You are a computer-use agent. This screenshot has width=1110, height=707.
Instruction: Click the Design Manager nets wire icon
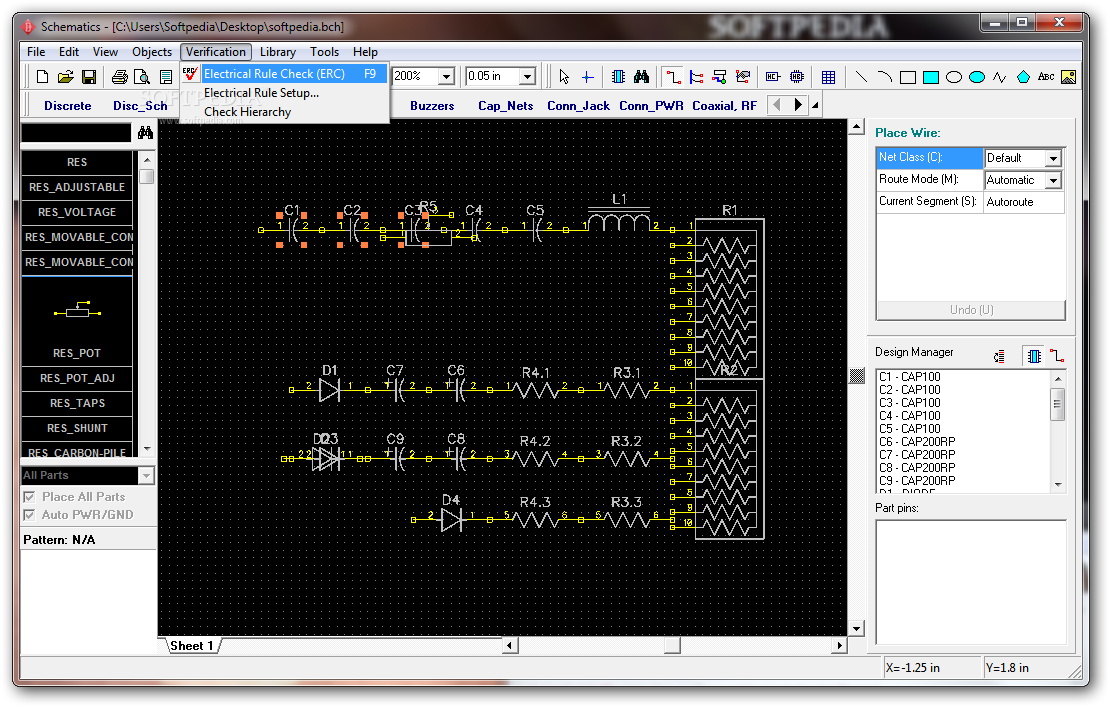pyautogui.click(x=1057, y=356)
